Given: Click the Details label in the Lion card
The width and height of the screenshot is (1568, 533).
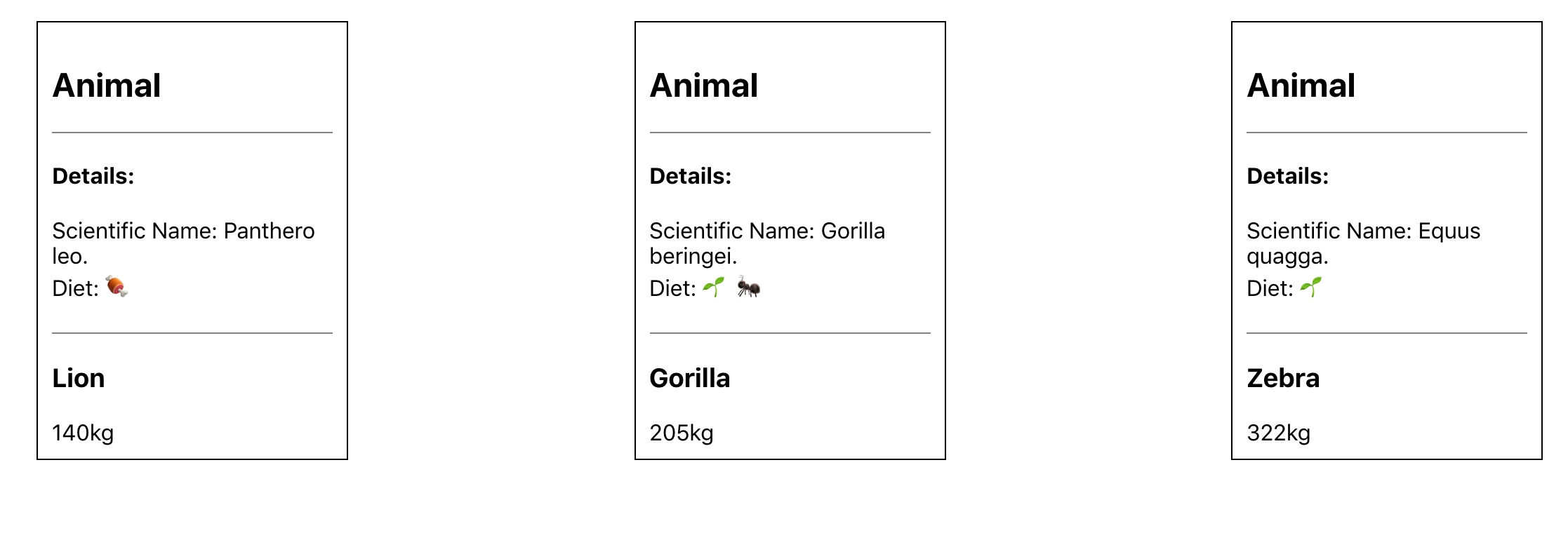Looking at the screenshot, I should point(93,176).
